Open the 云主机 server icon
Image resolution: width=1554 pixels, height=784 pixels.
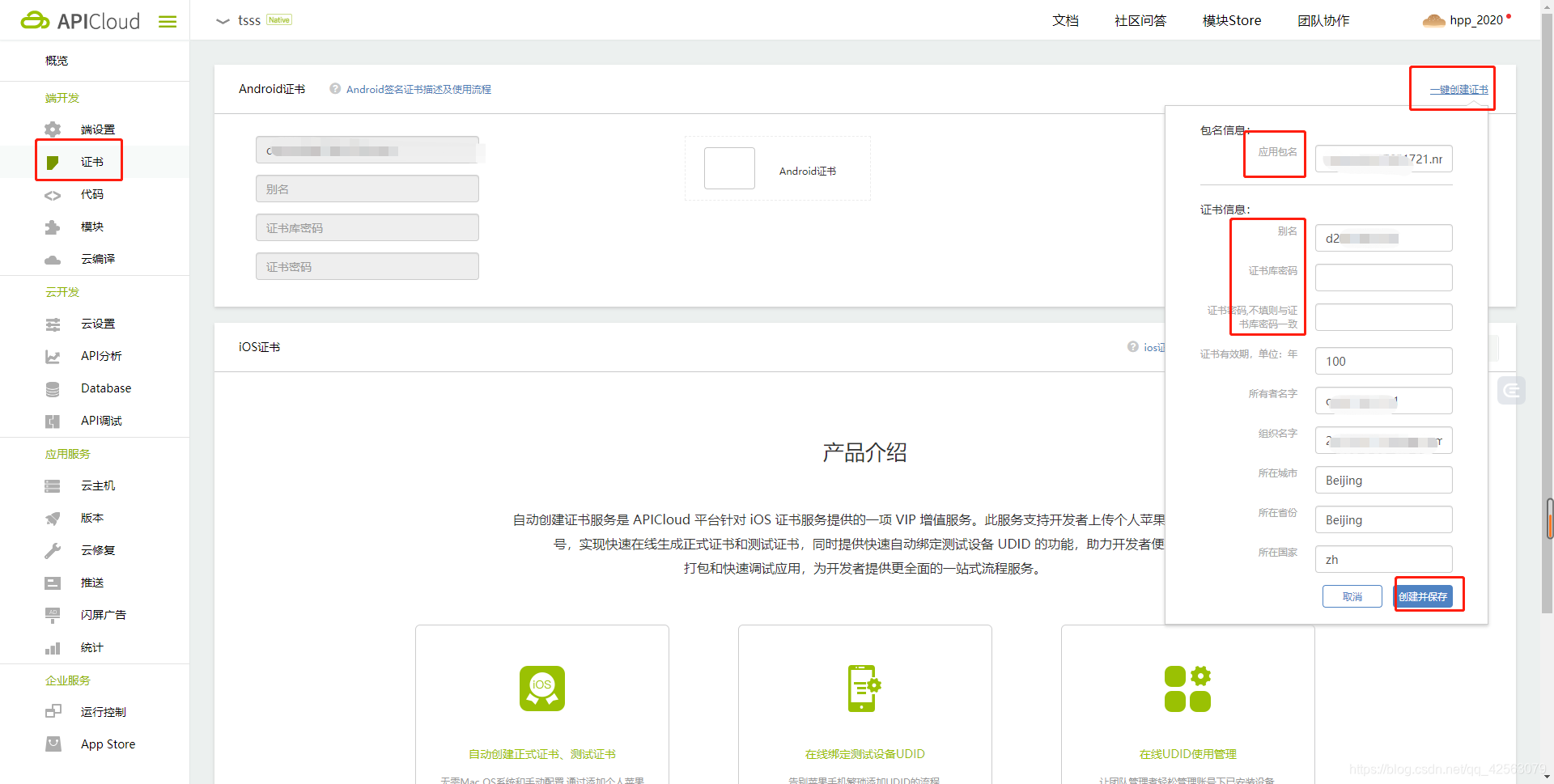click(53, 486)
